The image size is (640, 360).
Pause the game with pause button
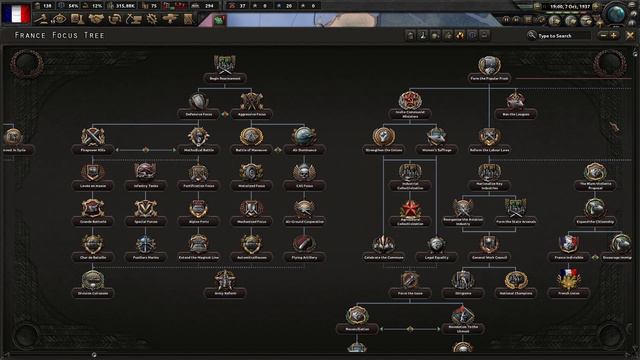pos(506,20)
